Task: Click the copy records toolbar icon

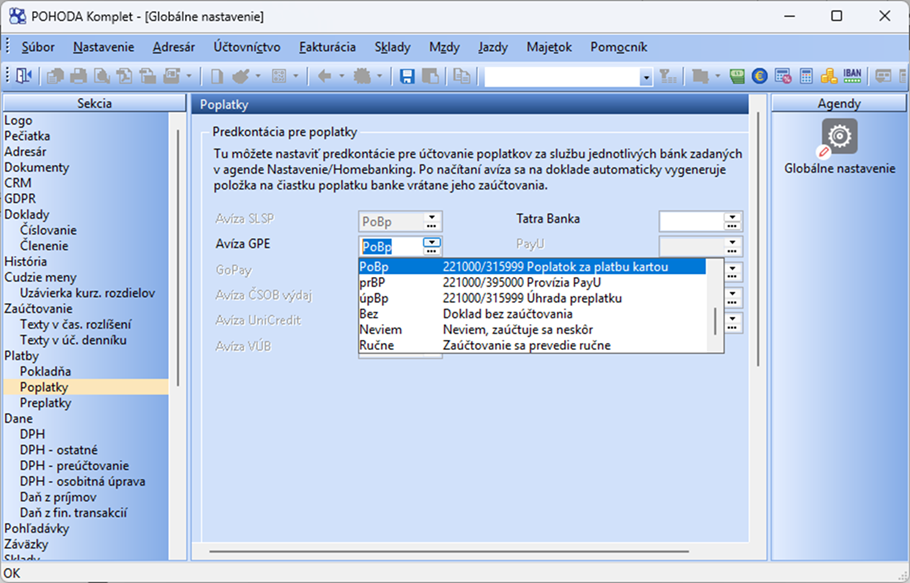Action: click(x=55, y=76)
